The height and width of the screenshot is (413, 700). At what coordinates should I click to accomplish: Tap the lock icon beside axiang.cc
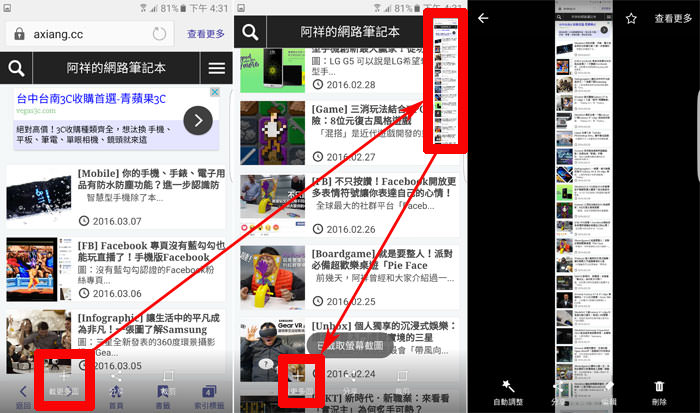pos(19,34)
